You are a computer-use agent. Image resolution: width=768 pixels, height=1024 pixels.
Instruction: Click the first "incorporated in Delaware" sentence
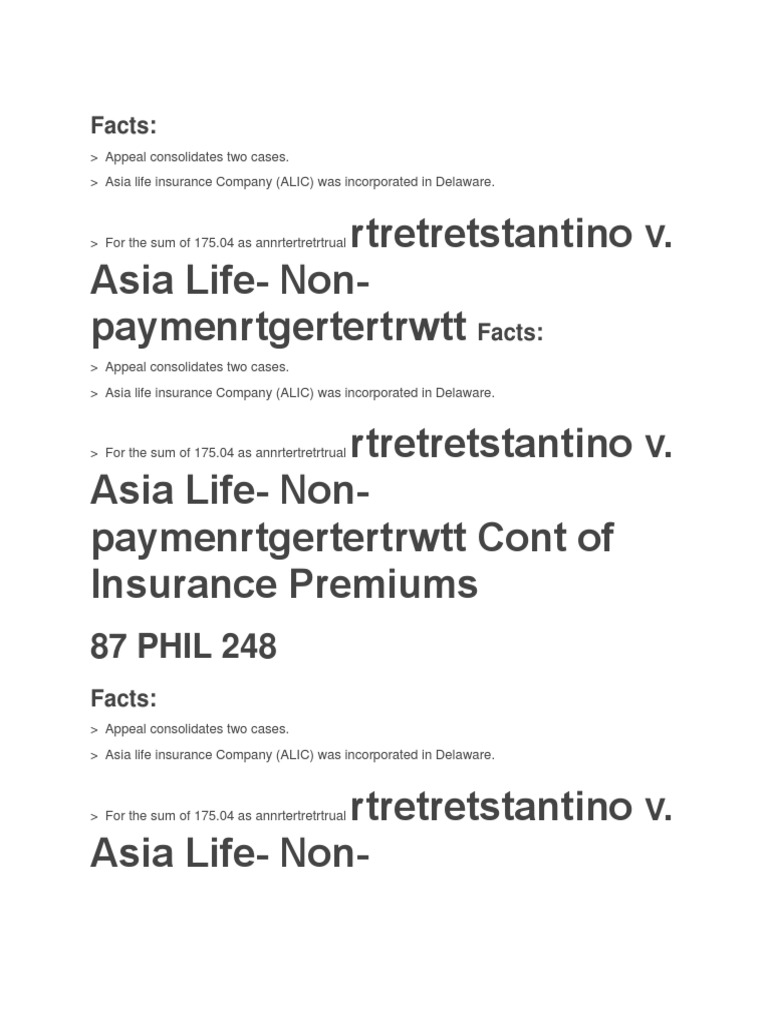[x=299, y=182]
